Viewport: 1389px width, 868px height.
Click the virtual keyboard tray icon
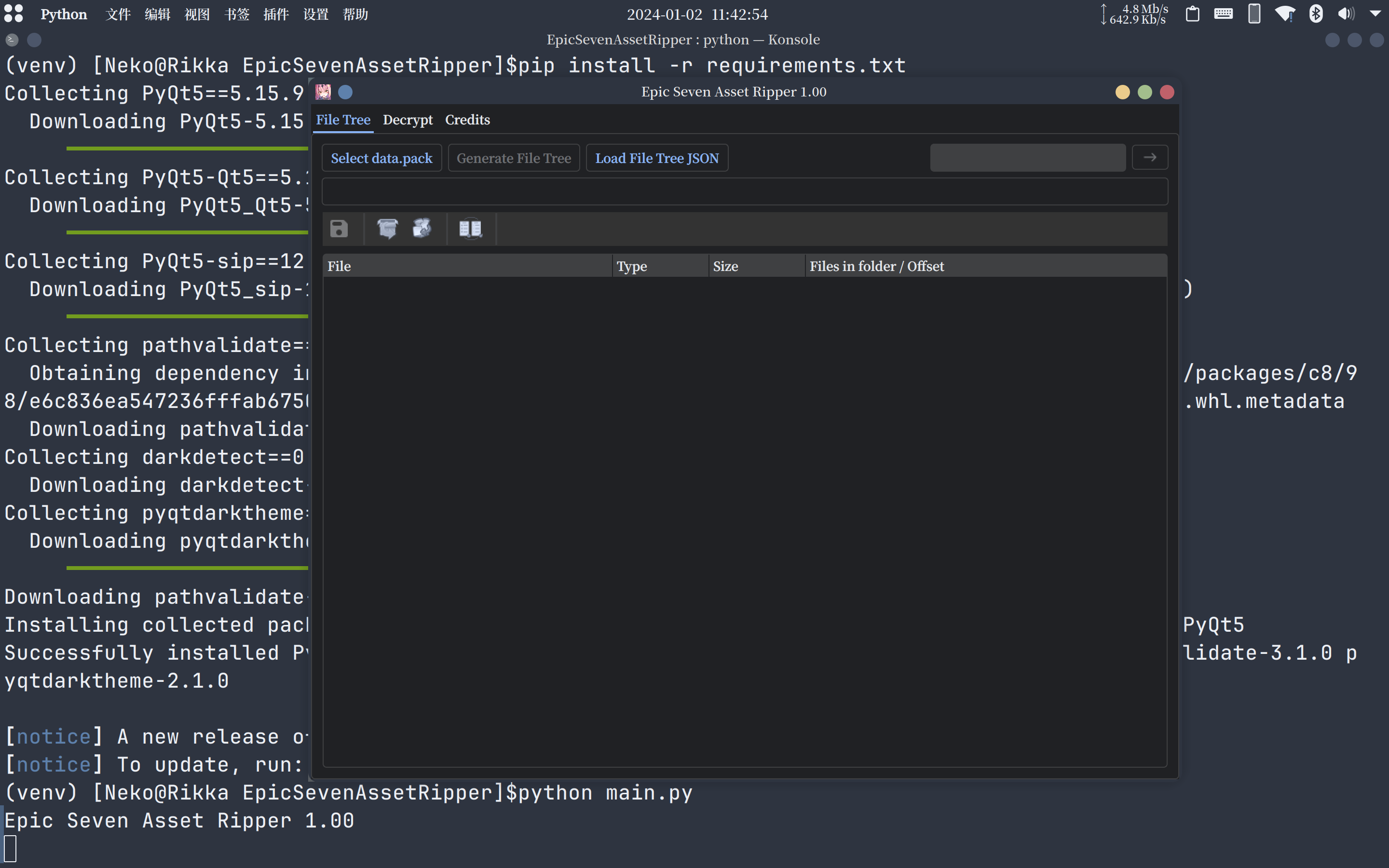[1223, 14]
